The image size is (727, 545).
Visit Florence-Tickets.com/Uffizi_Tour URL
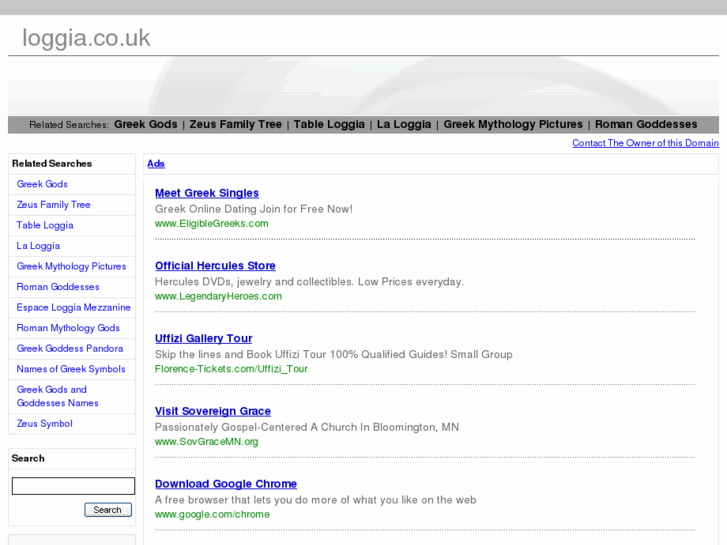pyautogui.click(x=231, y=369)
